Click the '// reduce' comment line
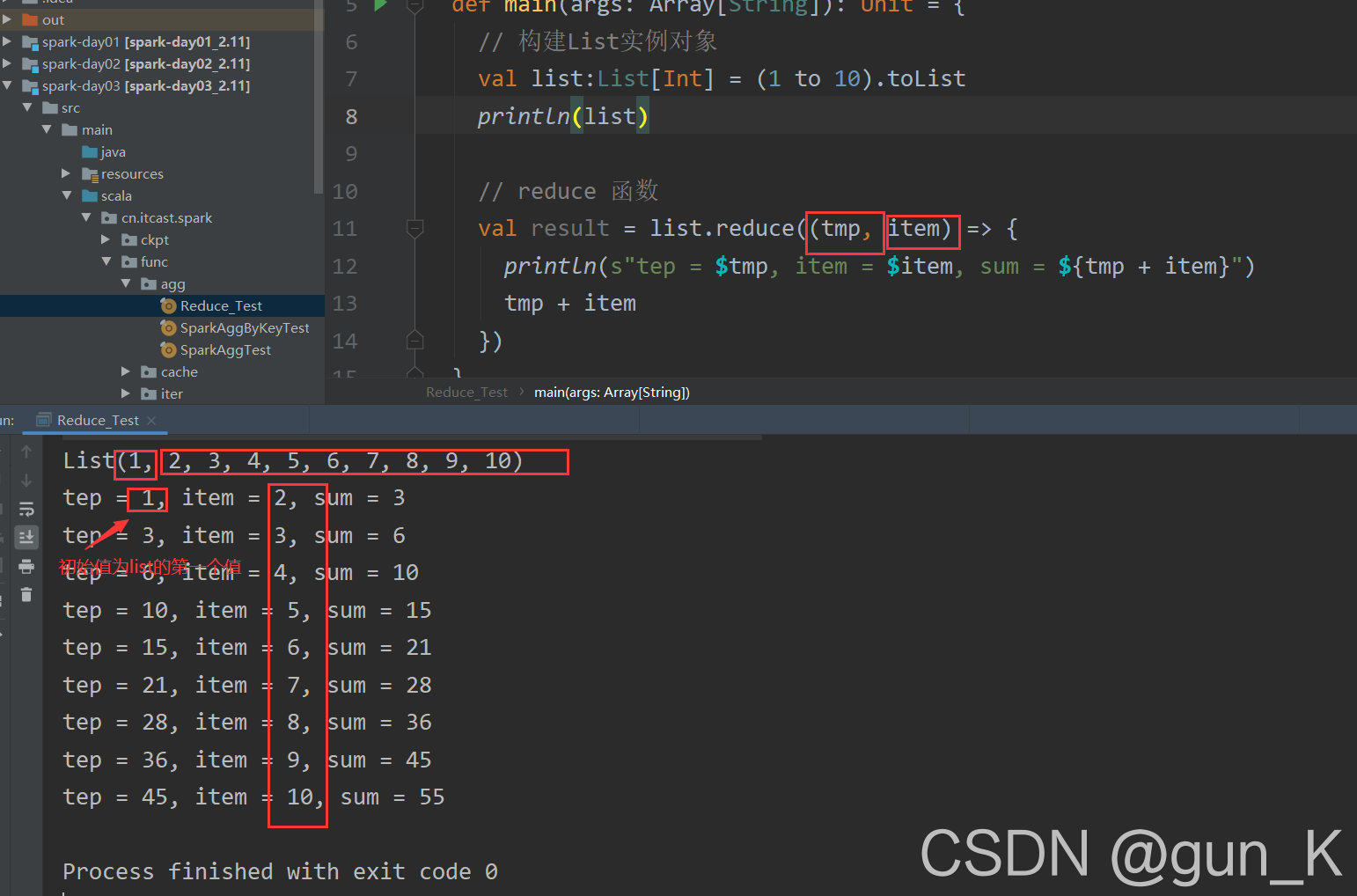 pyautogui.click(x=568, y=191)
